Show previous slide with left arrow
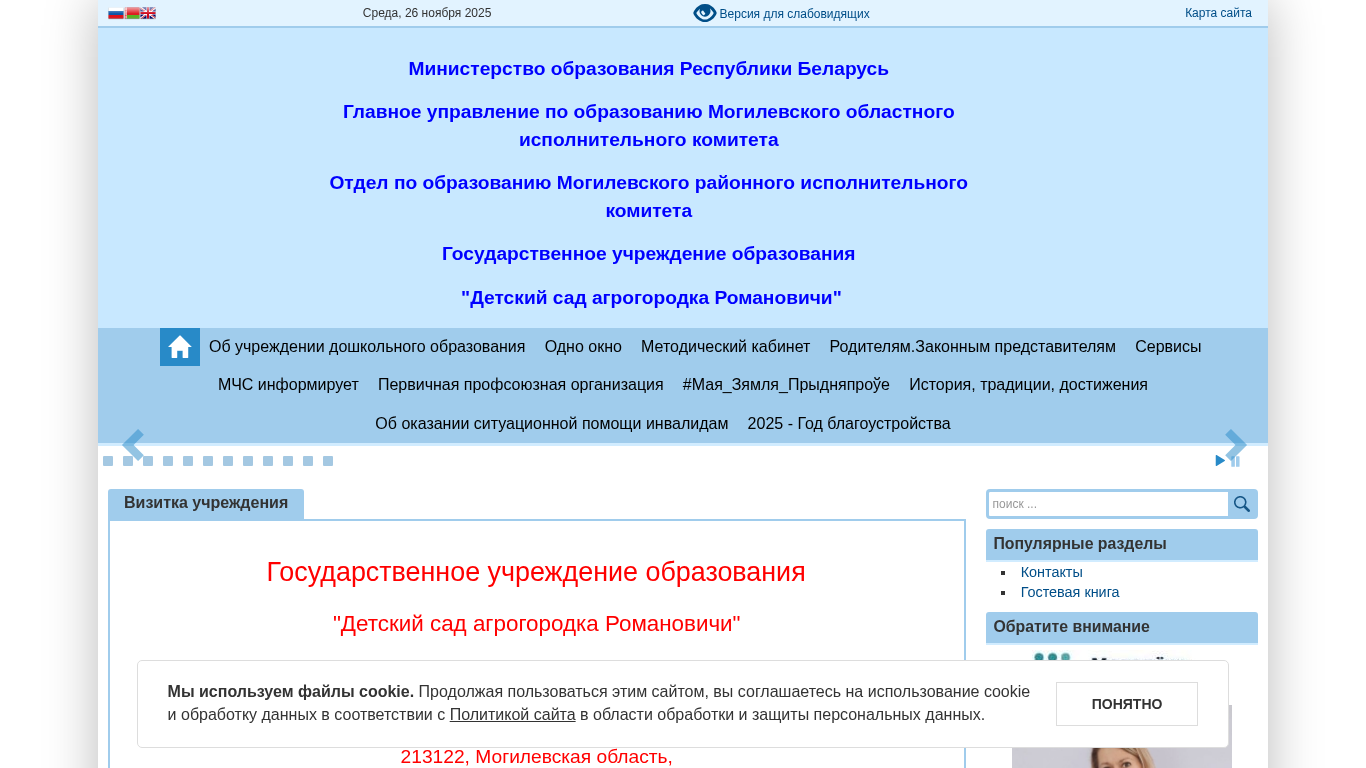Screen dimensions: 1366x768 (133, 445)
